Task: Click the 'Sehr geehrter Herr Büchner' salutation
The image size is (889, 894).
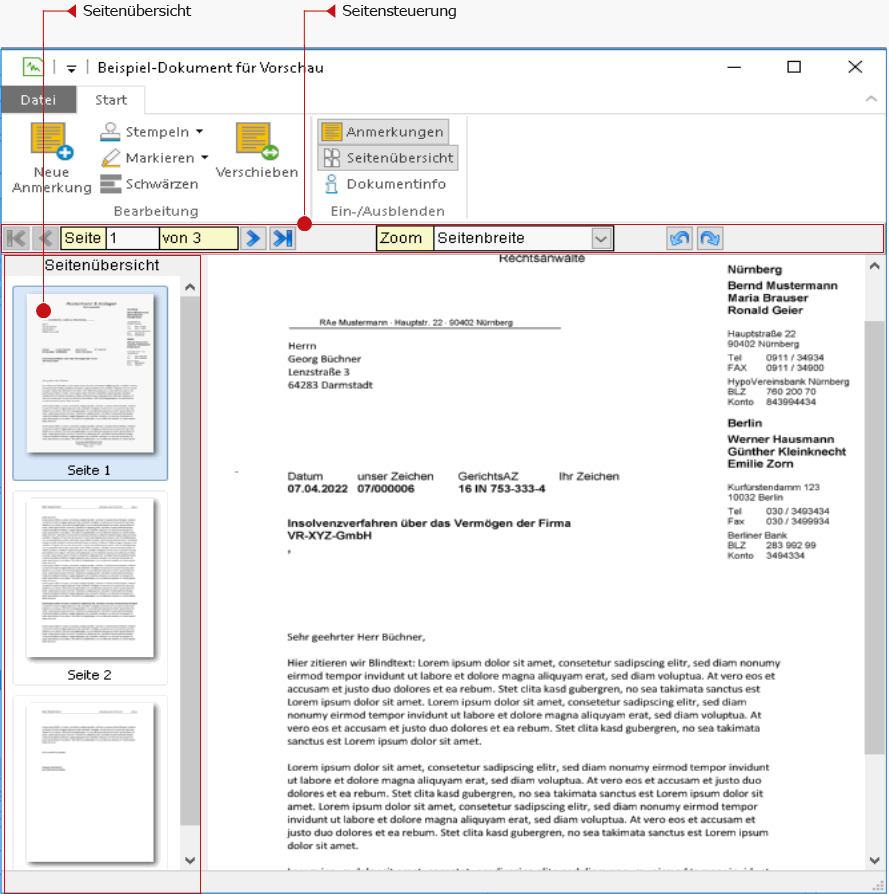Action: tap(356, 637)
